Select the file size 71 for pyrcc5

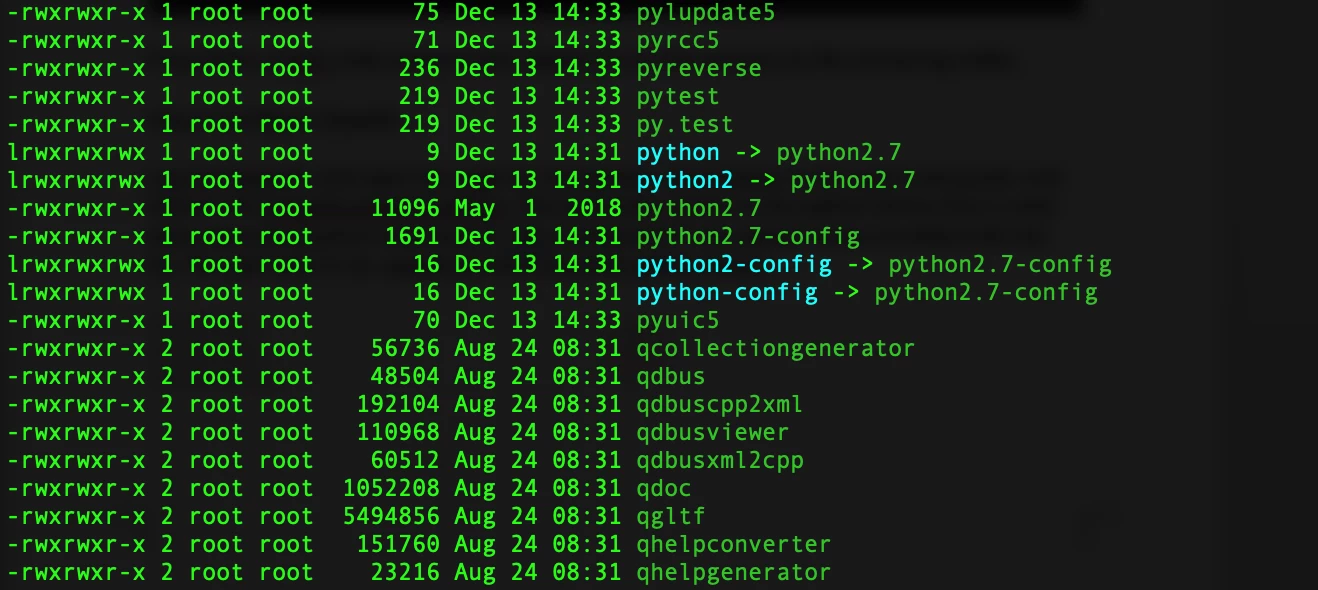coord(427,41)
